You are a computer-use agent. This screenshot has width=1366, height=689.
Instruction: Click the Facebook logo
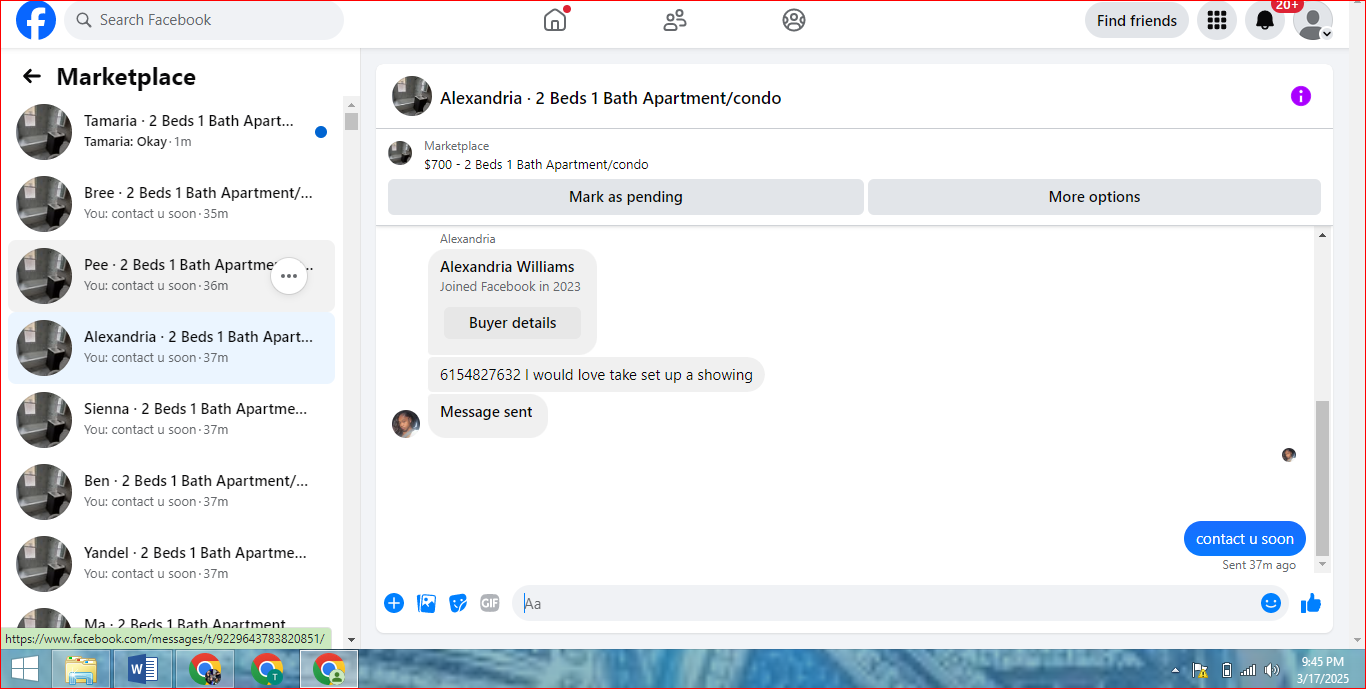pyautogui.click(x=36, y=20)
